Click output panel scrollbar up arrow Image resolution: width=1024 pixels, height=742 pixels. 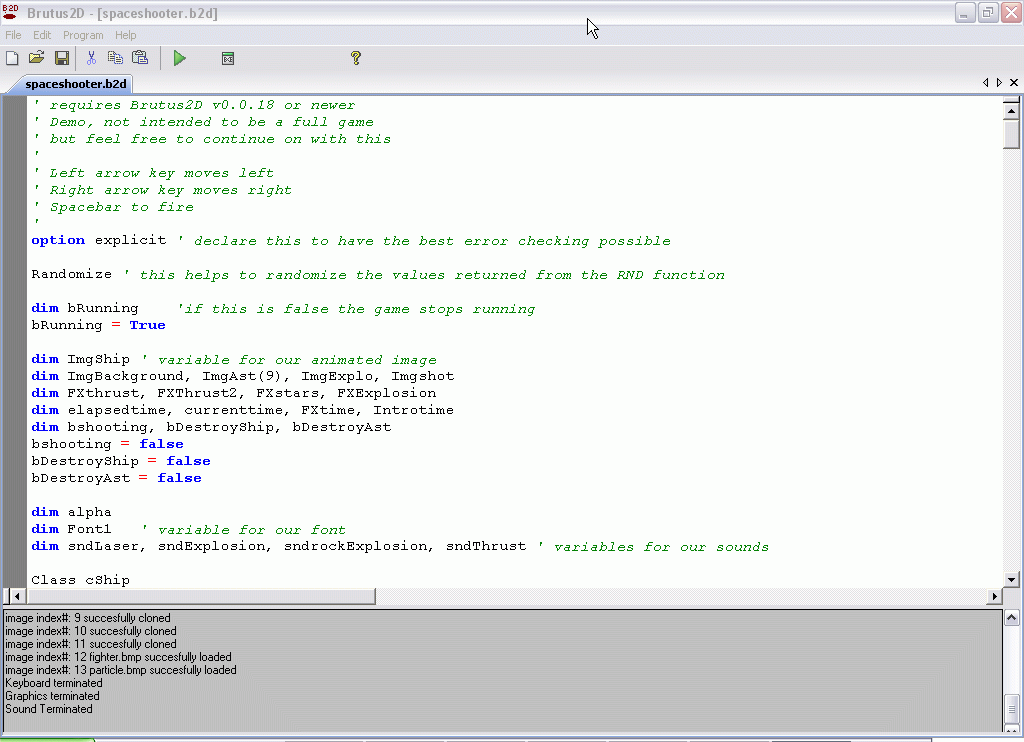(1012, 618)
